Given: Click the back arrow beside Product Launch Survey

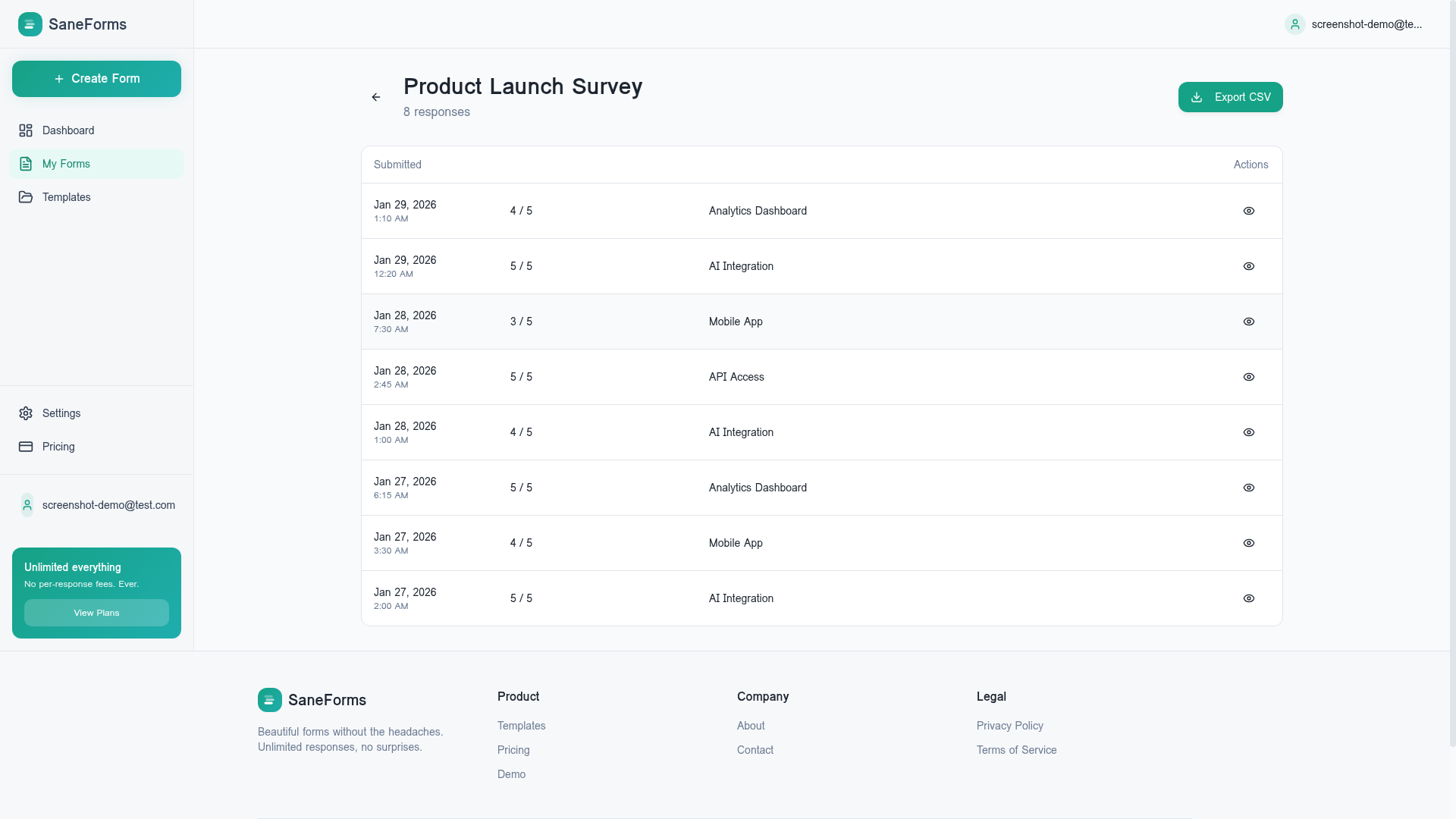Looking at the screenshot, I should pos(376,97).
